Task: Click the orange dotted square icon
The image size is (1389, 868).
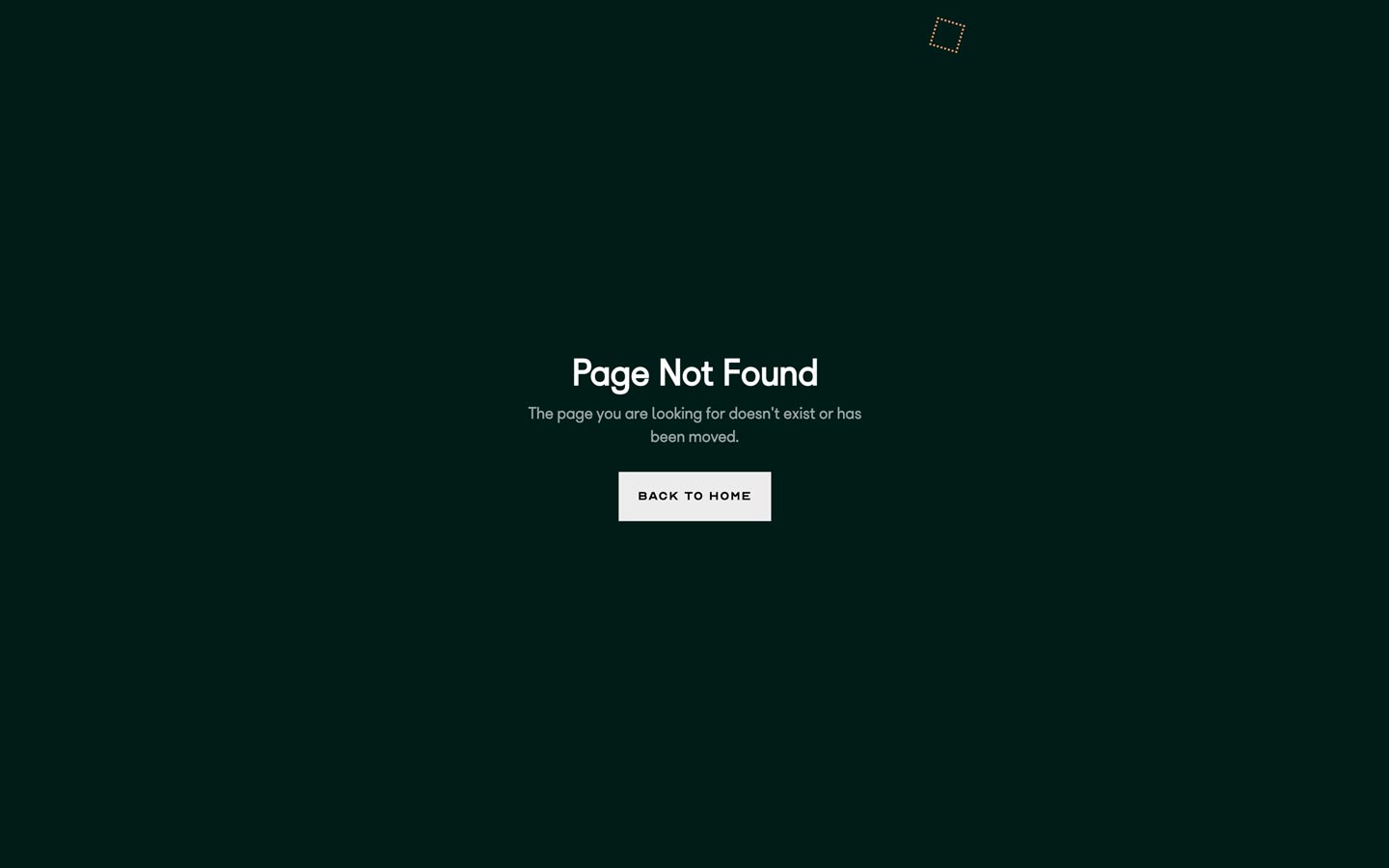Action: (x=947, y=36)
